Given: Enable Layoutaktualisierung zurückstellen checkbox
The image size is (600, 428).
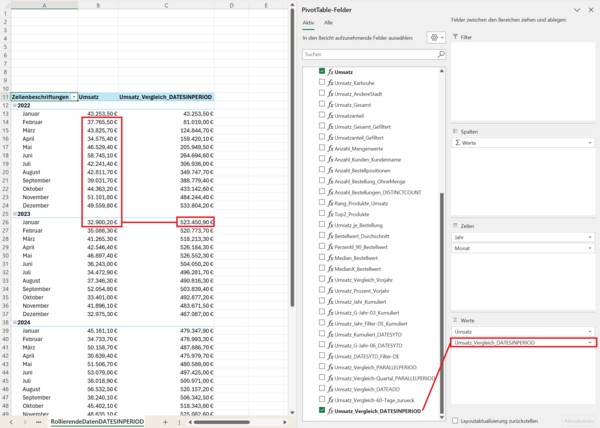Looking at the screenshot, I should click(x=455, y=421).
